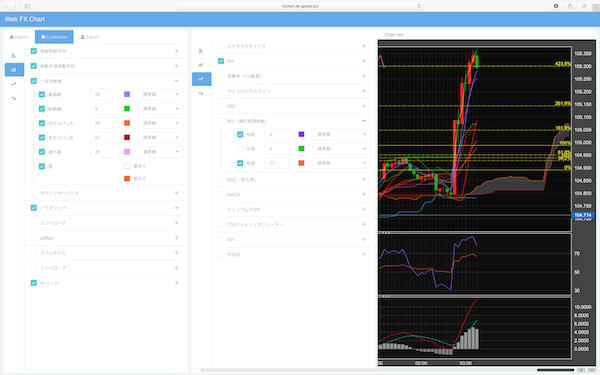This screenshot has width=600, height=375.
Task: Reload page using address bar refresh icon
Action: (419, 6)
